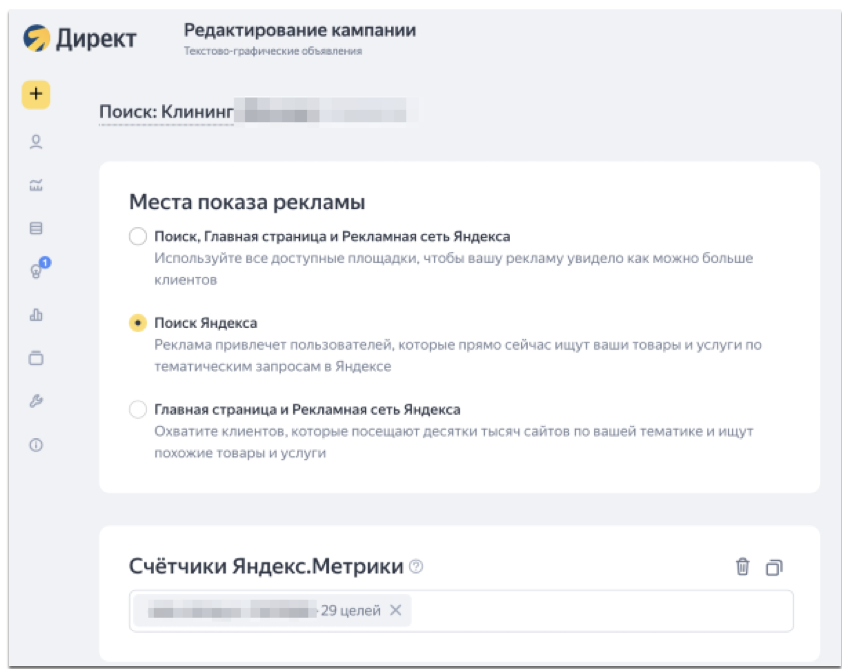Screen dimensions: 842x669
Task: Click the Места показа рекламы heading
Action: 247,202
